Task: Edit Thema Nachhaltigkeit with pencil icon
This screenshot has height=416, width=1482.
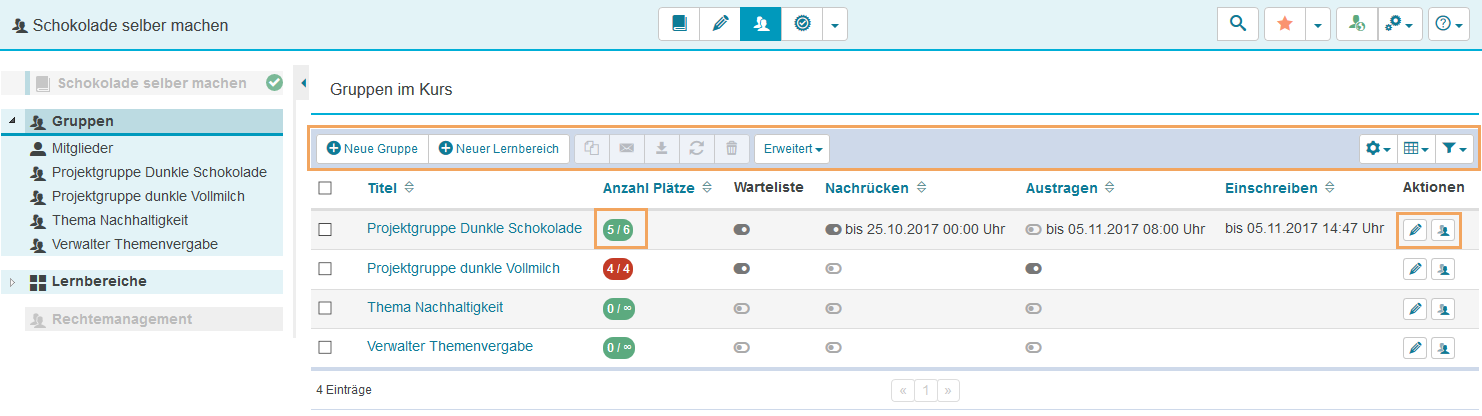Action: [1415, 308]
